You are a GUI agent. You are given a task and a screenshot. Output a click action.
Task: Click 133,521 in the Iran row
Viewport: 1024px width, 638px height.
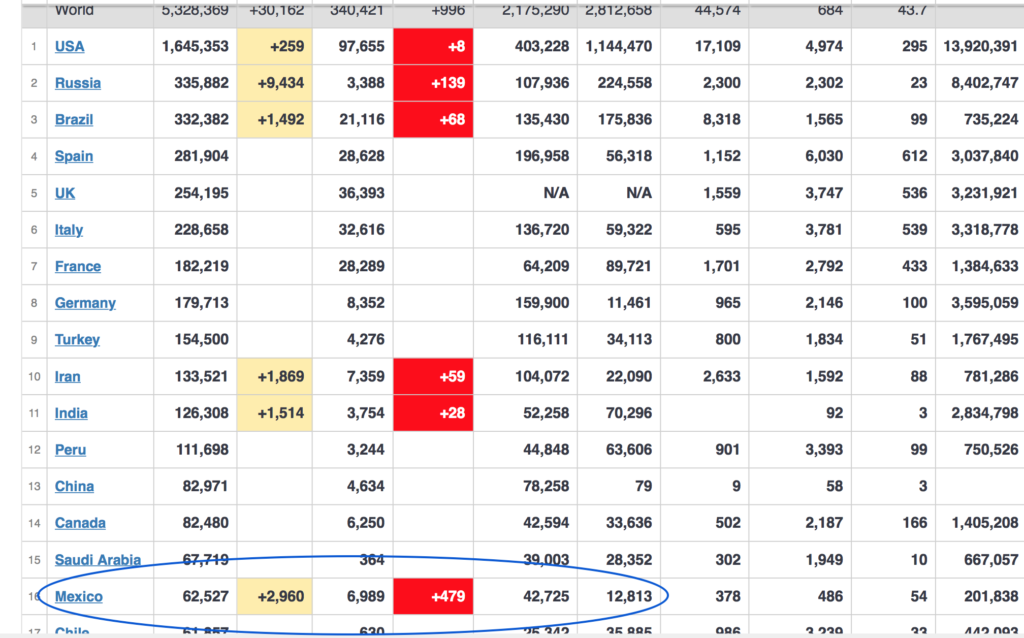[x=201, y=377]
